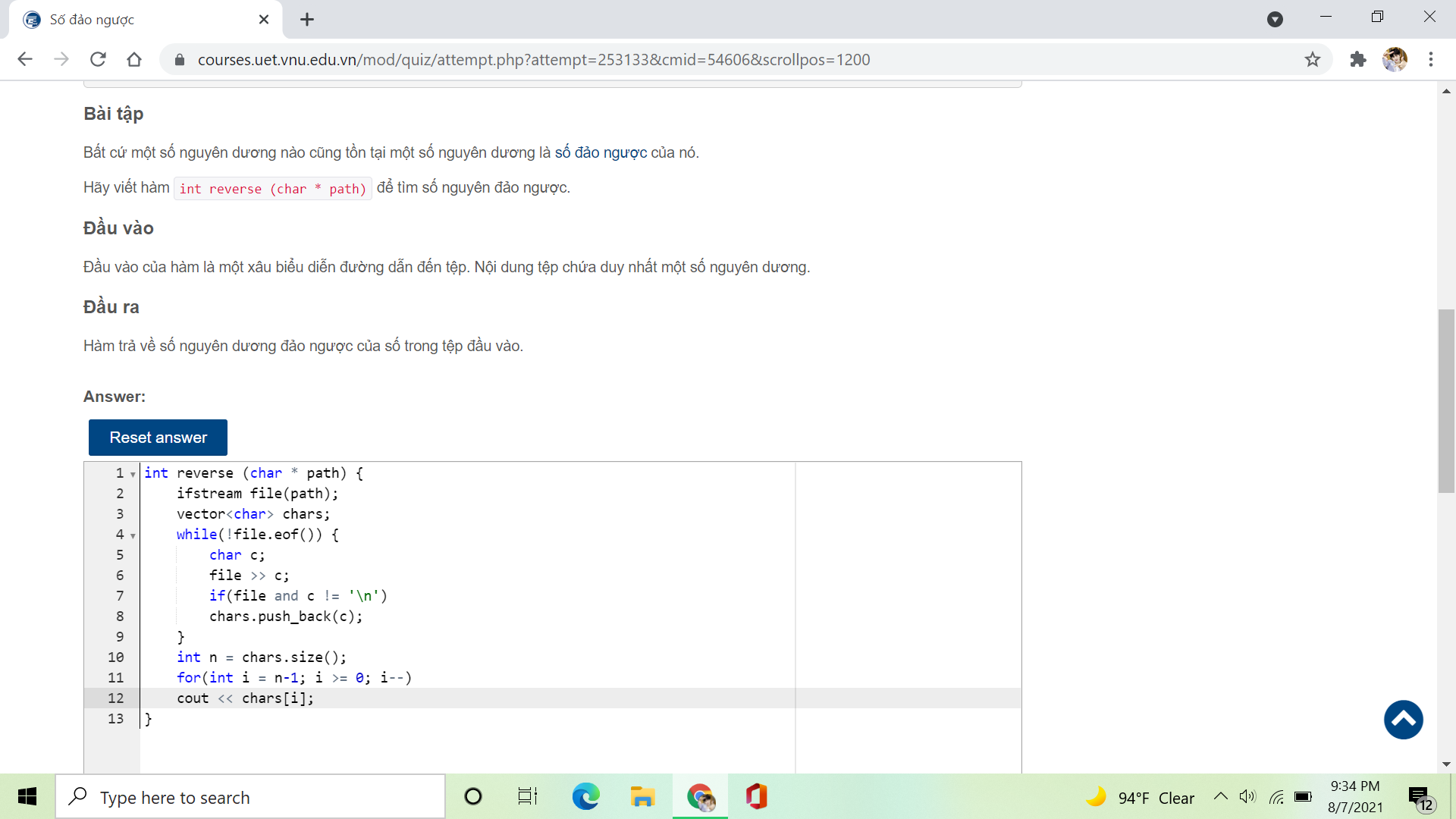Open File Explorer from taskbar
The width and height of the screenshot is (1456, 819).
[x=642, y=797]
